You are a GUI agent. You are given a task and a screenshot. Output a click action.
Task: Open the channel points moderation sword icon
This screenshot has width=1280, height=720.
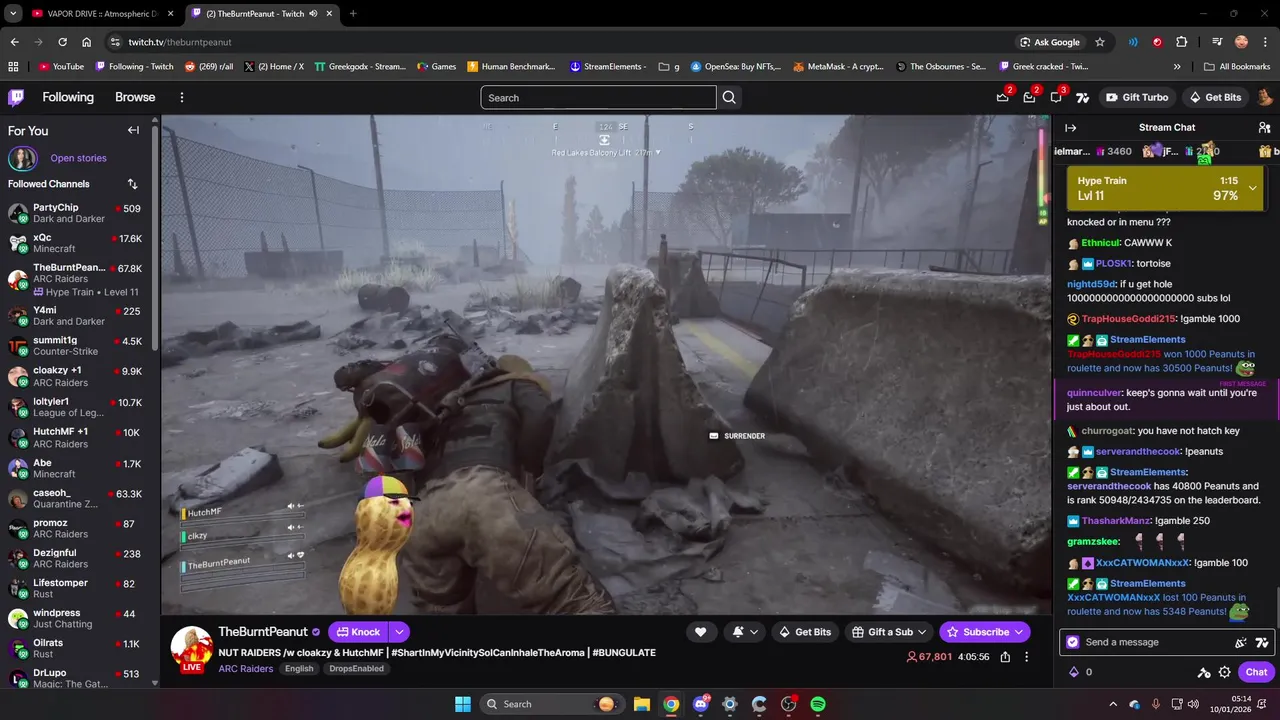(1204, 672)
